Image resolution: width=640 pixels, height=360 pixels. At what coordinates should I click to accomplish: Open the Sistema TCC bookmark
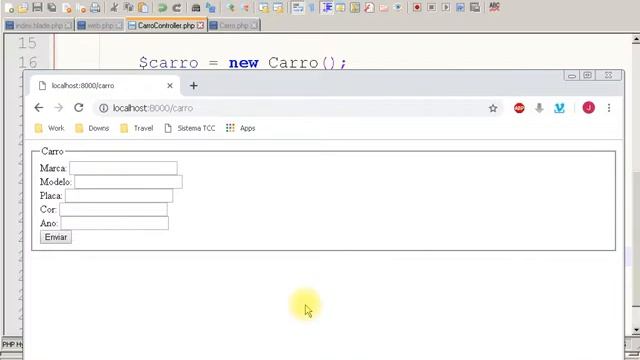tap(190, 128)
